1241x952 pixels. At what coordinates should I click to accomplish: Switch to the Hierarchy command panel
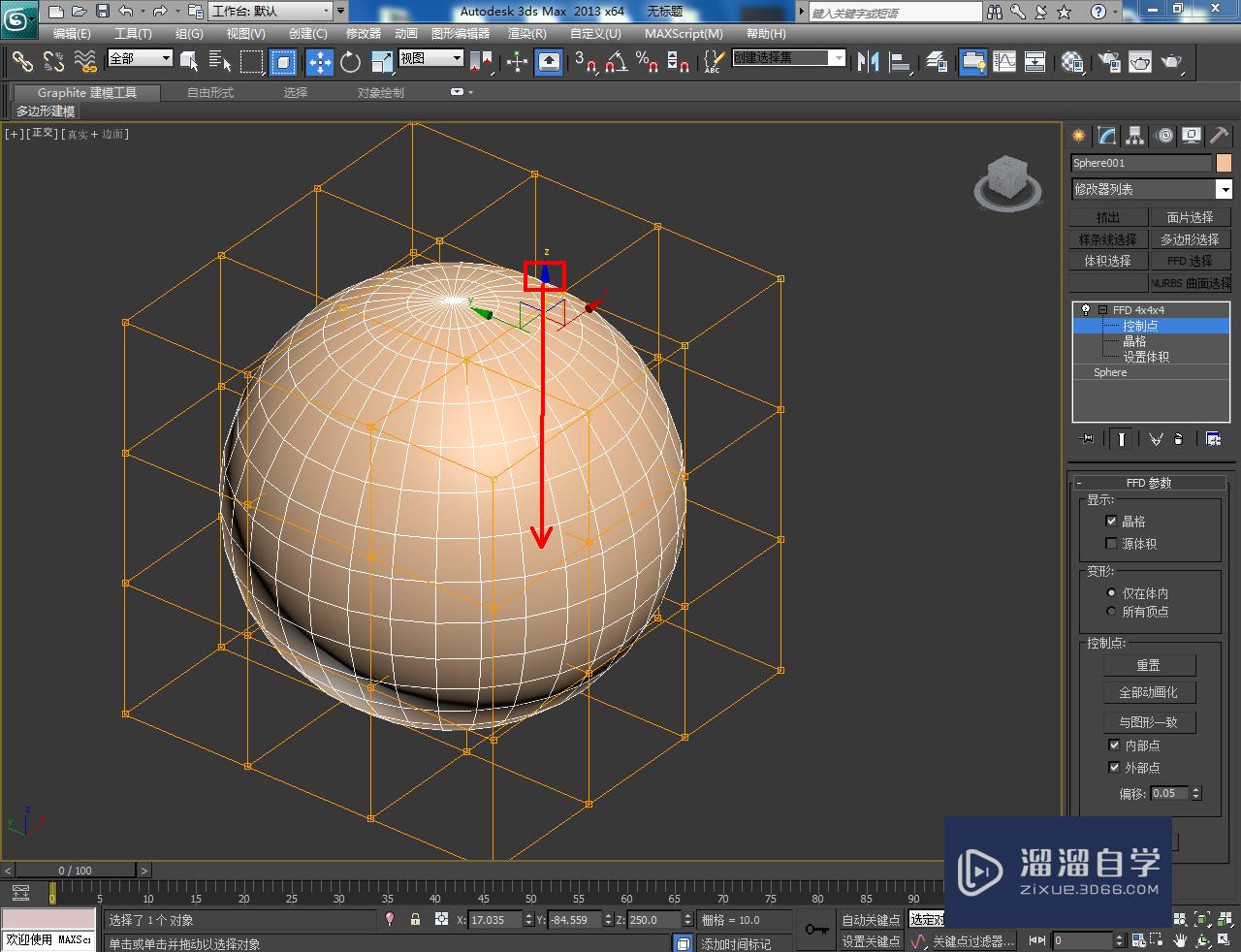click(1135, 136)
